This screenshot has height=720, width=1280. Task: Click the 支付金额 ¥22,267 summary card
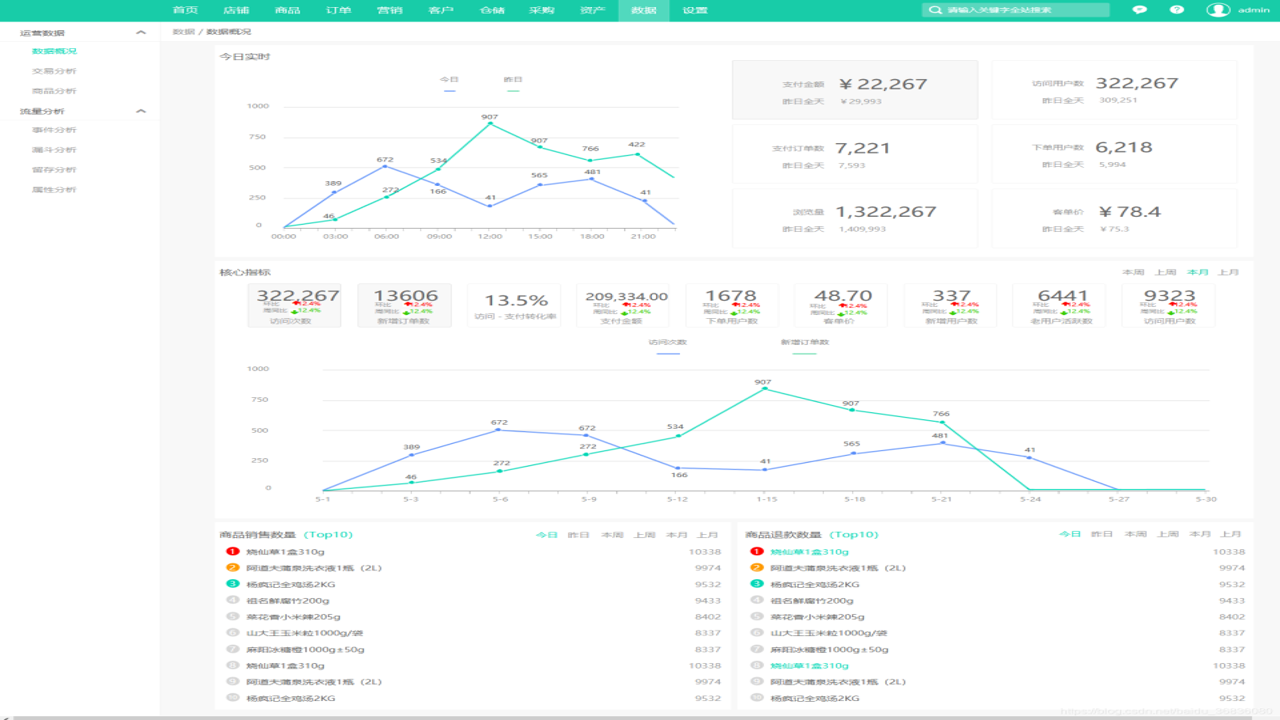pos(855,90)
